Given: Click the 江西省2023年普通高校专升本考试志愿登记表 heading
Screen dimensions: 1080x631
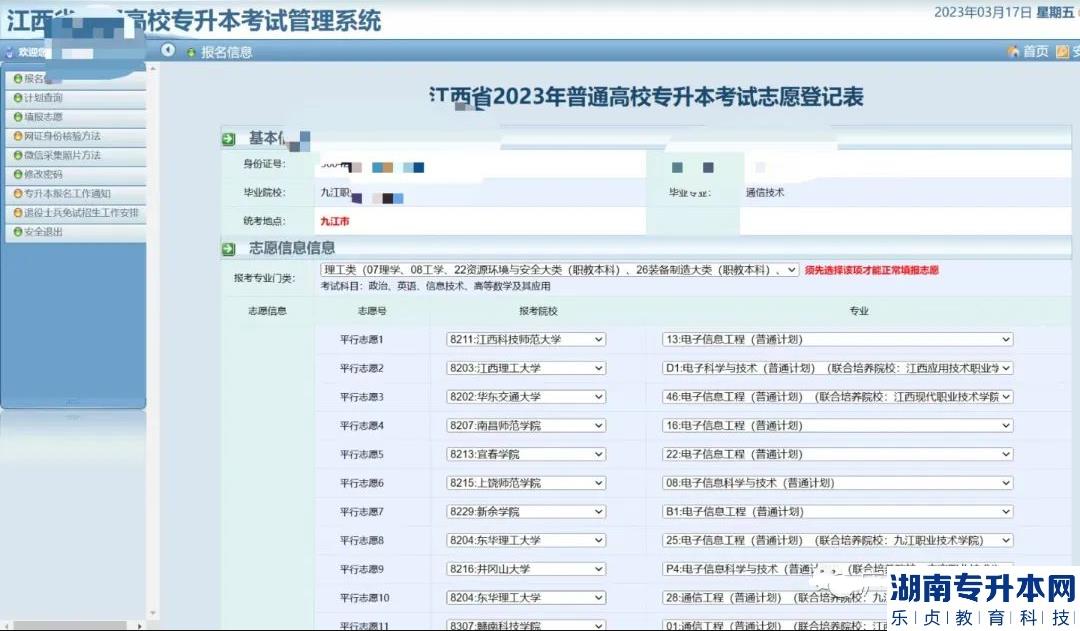Looking at the screenshot, I should click(x=647, y=97).
